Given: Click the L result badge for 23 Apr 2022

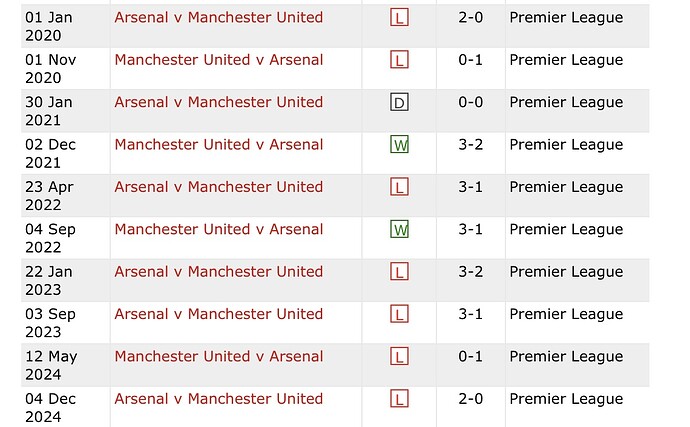Looking at the screenshot, I should 399,187.
